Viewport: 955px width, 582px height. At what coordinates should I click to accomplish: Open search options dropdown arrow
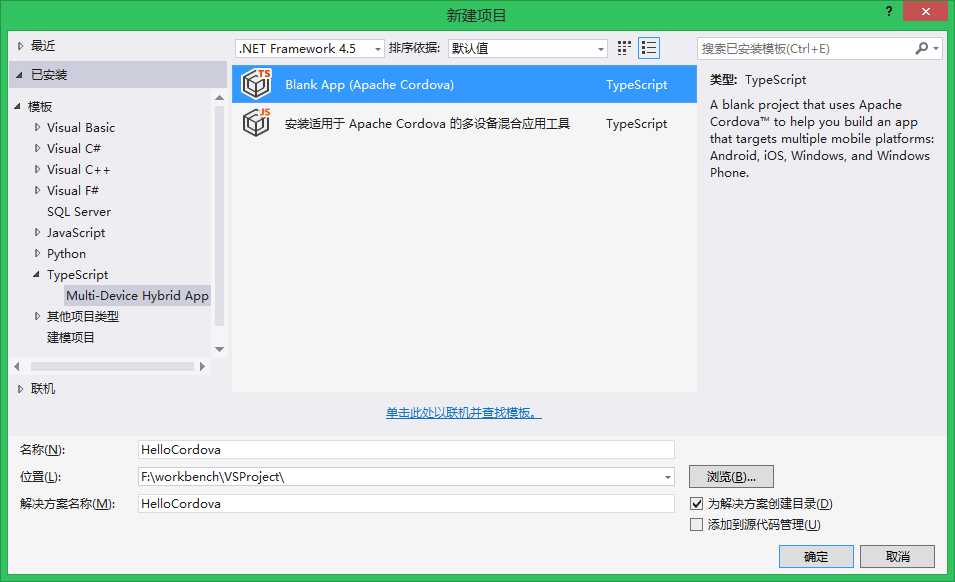tap(936, 48)
